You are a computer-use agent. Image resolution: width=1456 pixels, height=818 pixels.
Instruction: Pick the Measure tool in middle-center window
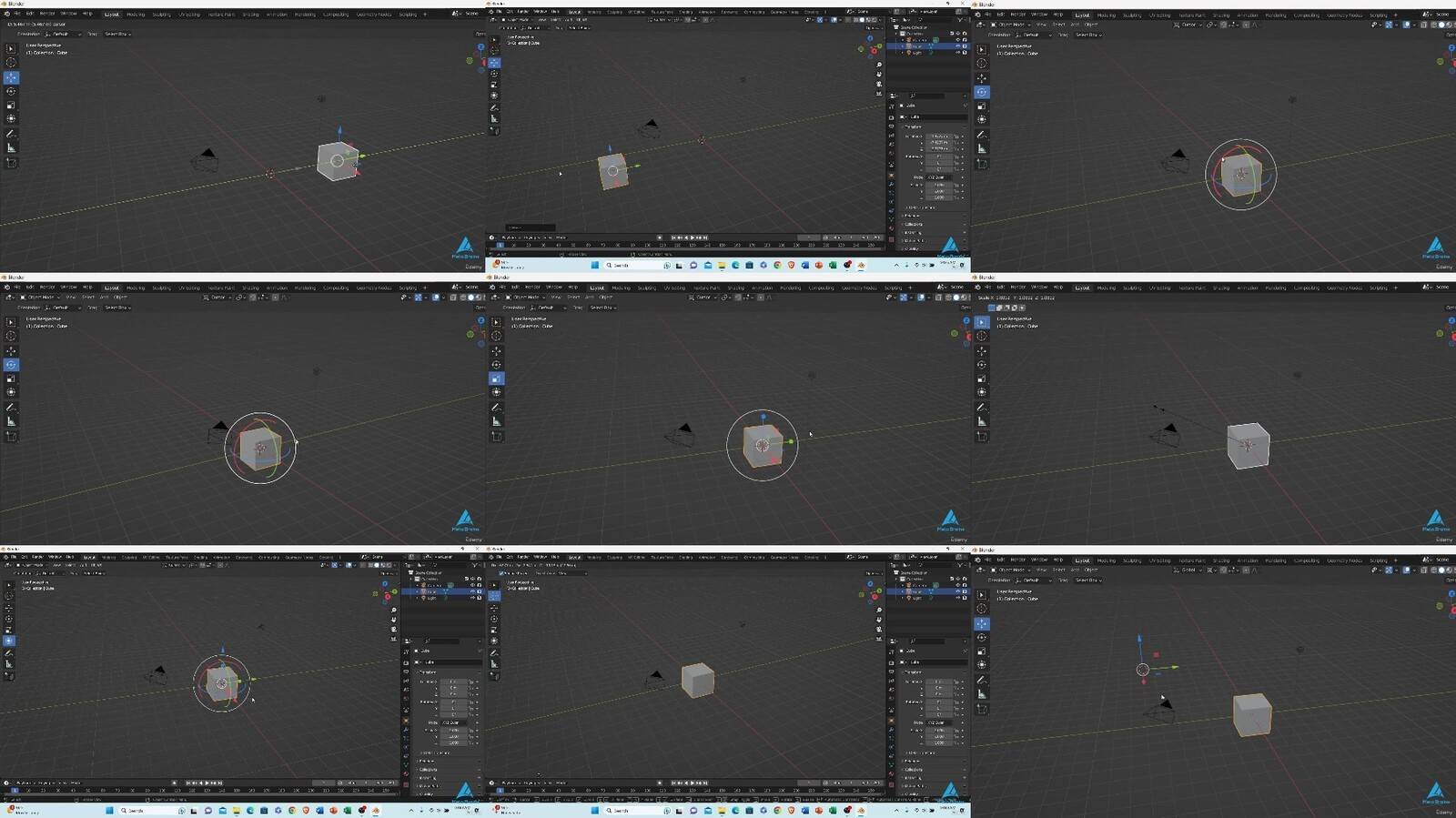tap(496, 421)
